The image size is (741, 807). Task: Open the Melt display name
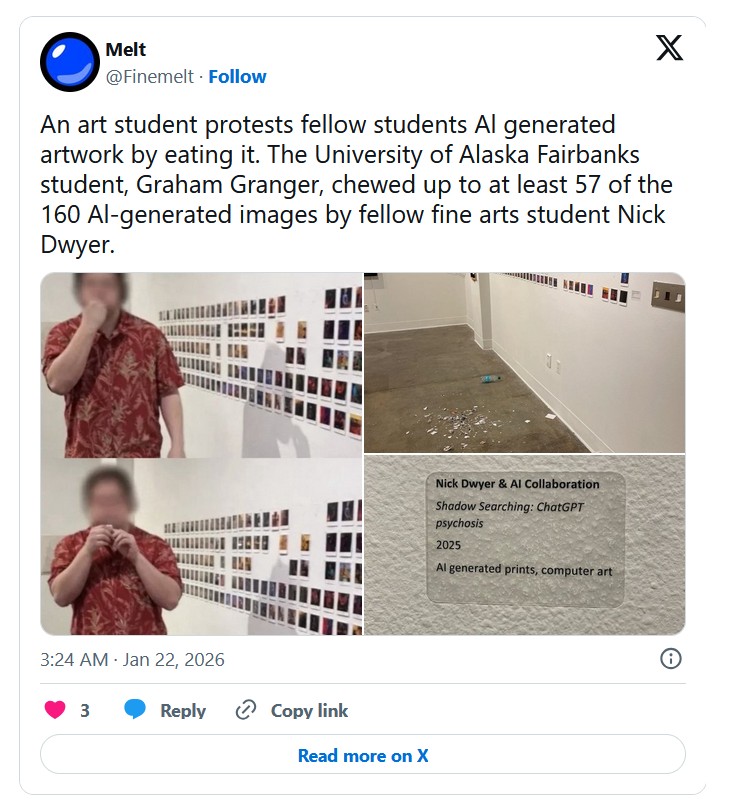126,49
